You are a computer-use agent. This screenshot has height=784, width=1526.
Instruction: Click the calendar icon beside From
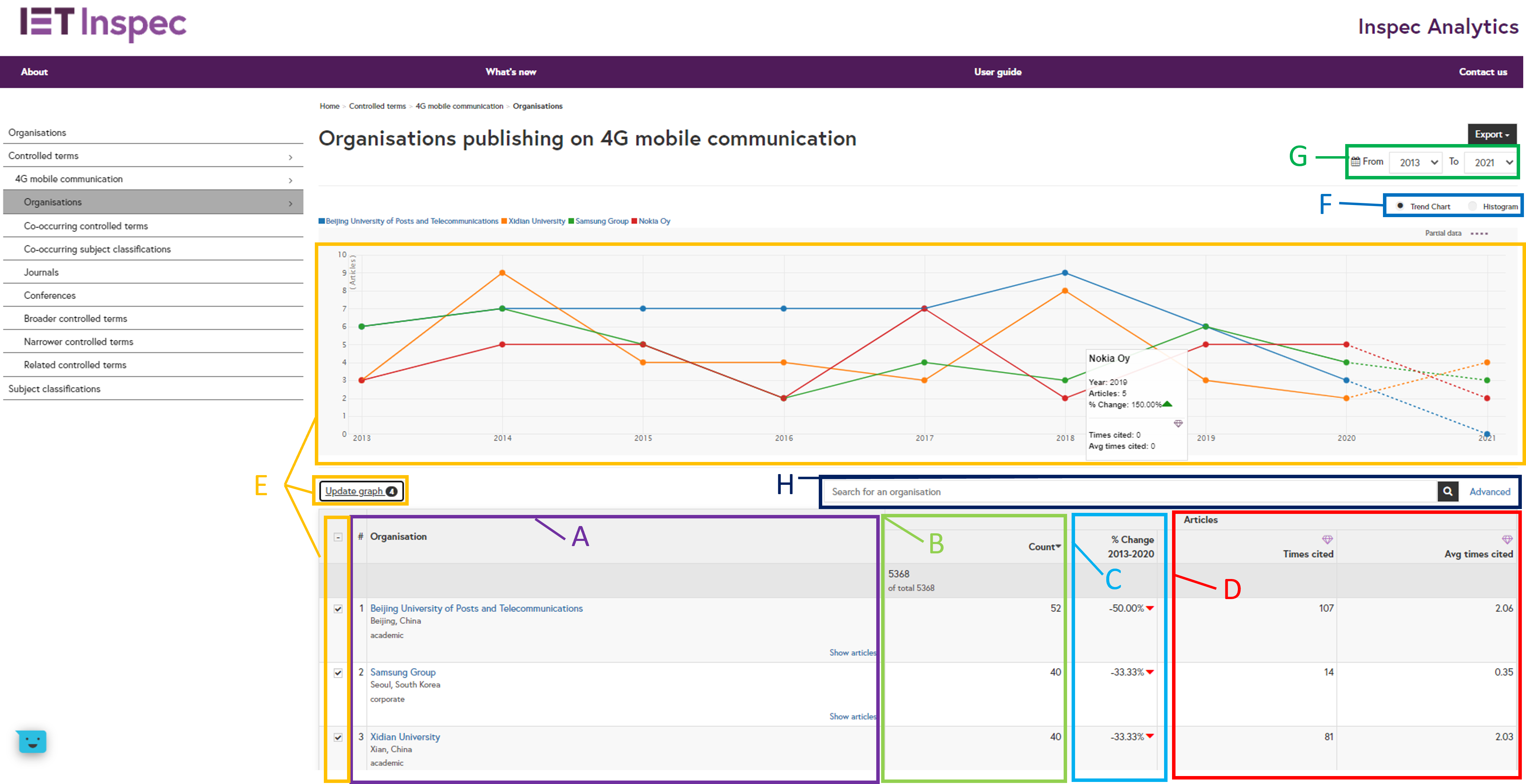click(x=1355, y=162)
